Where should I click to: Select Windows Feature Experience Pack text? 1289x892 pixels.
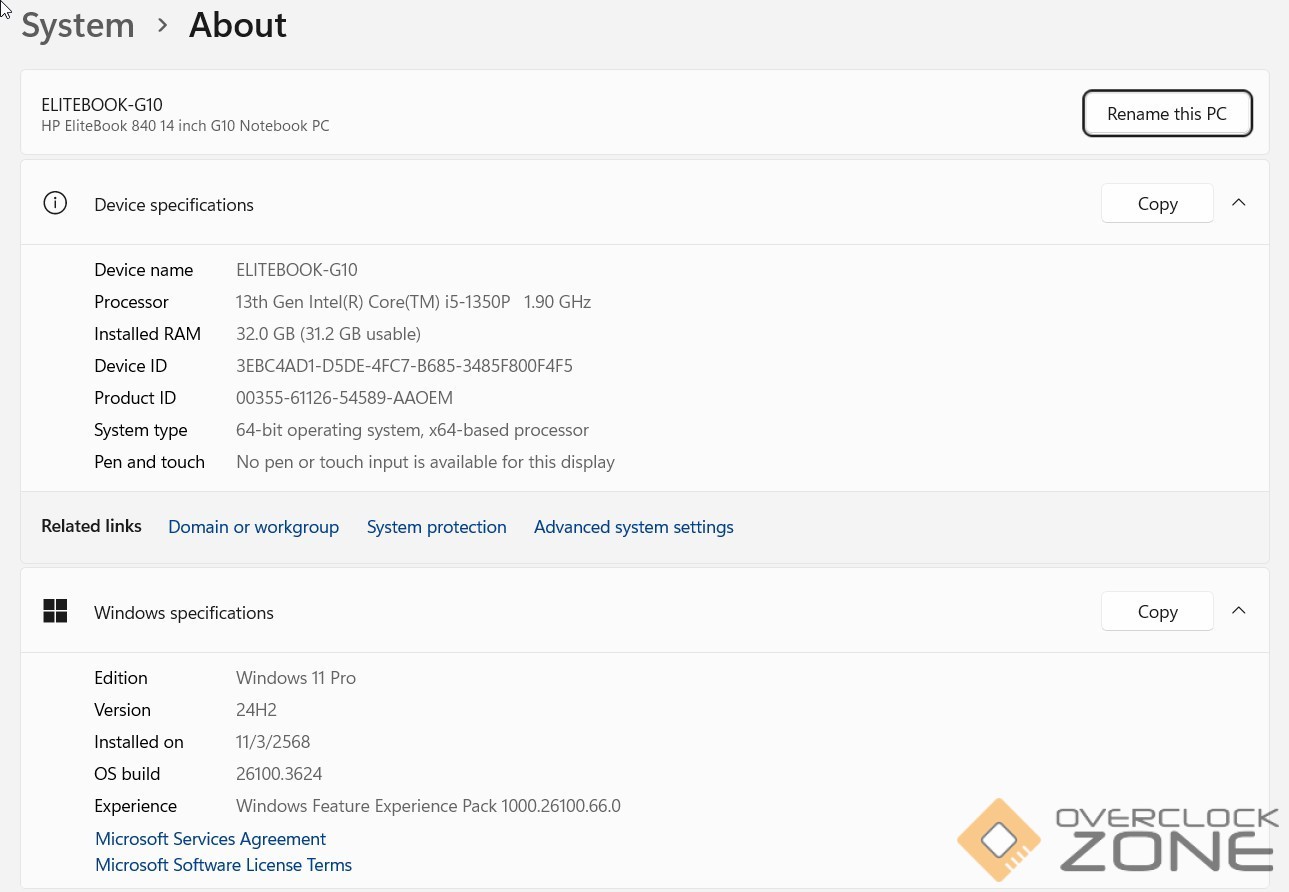(x=428, y=806)
